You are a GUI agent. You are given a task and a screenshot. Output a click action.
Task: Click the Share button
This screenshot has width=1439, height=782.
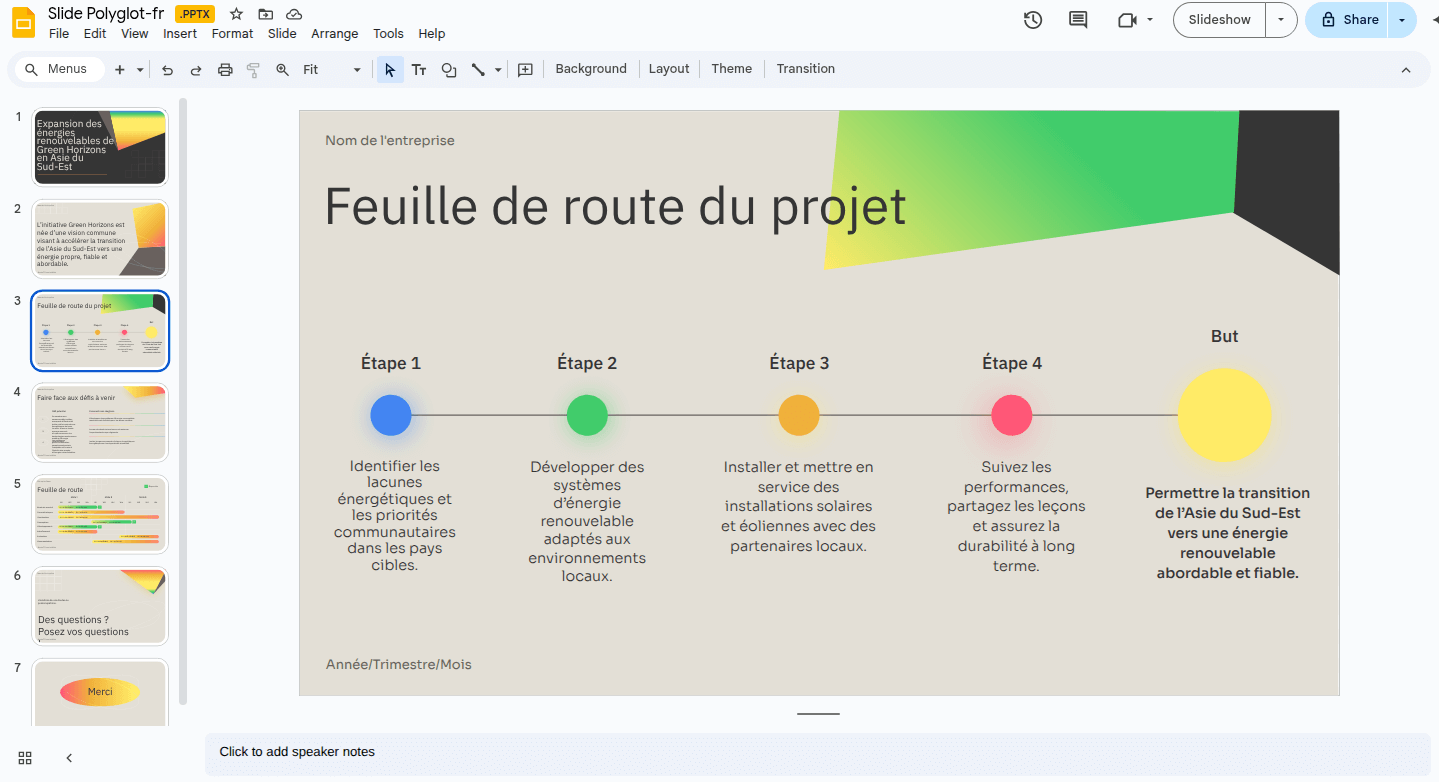point(1349,20)
